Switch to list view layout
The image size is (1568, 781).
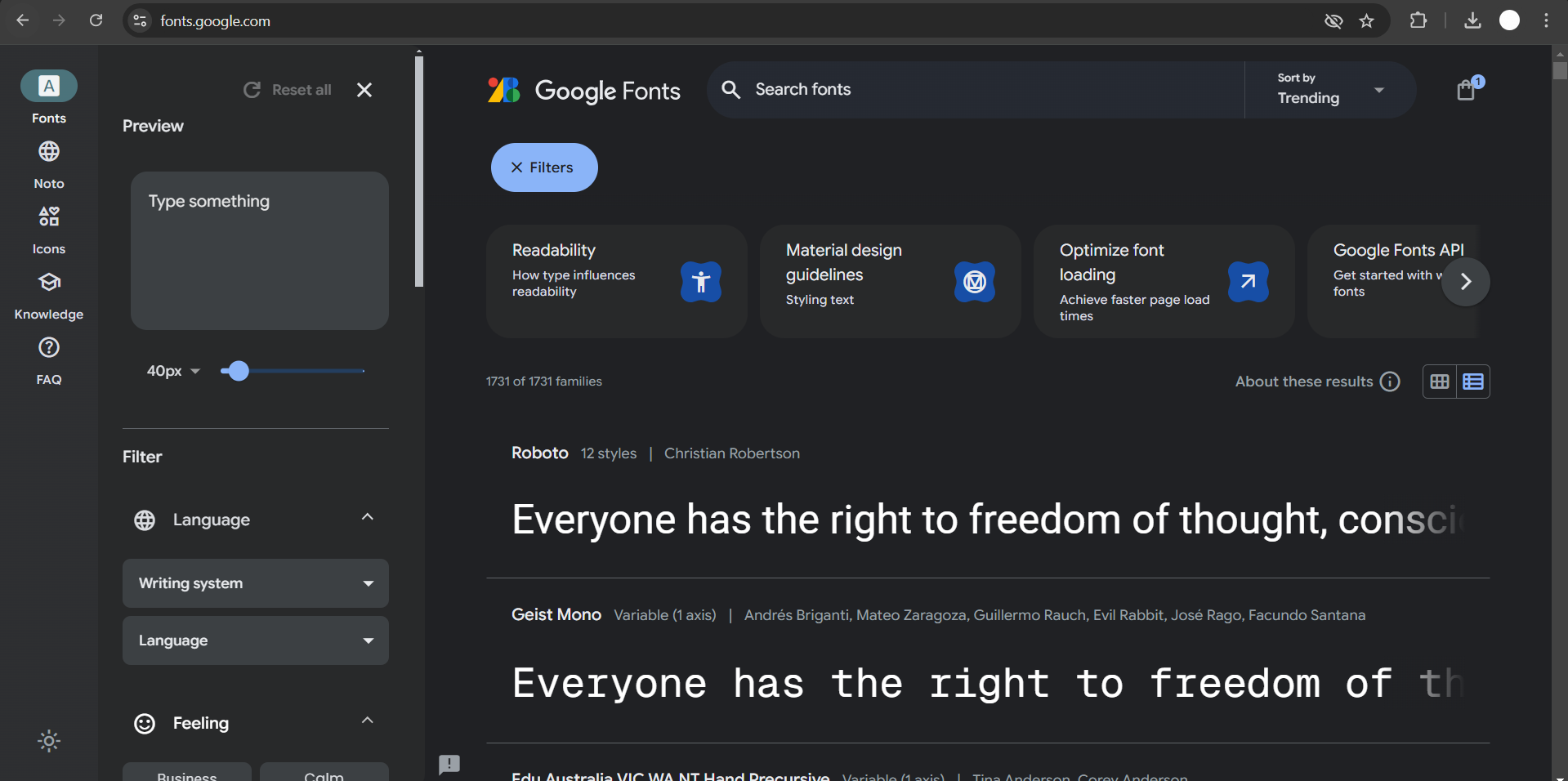point(1473,382)
